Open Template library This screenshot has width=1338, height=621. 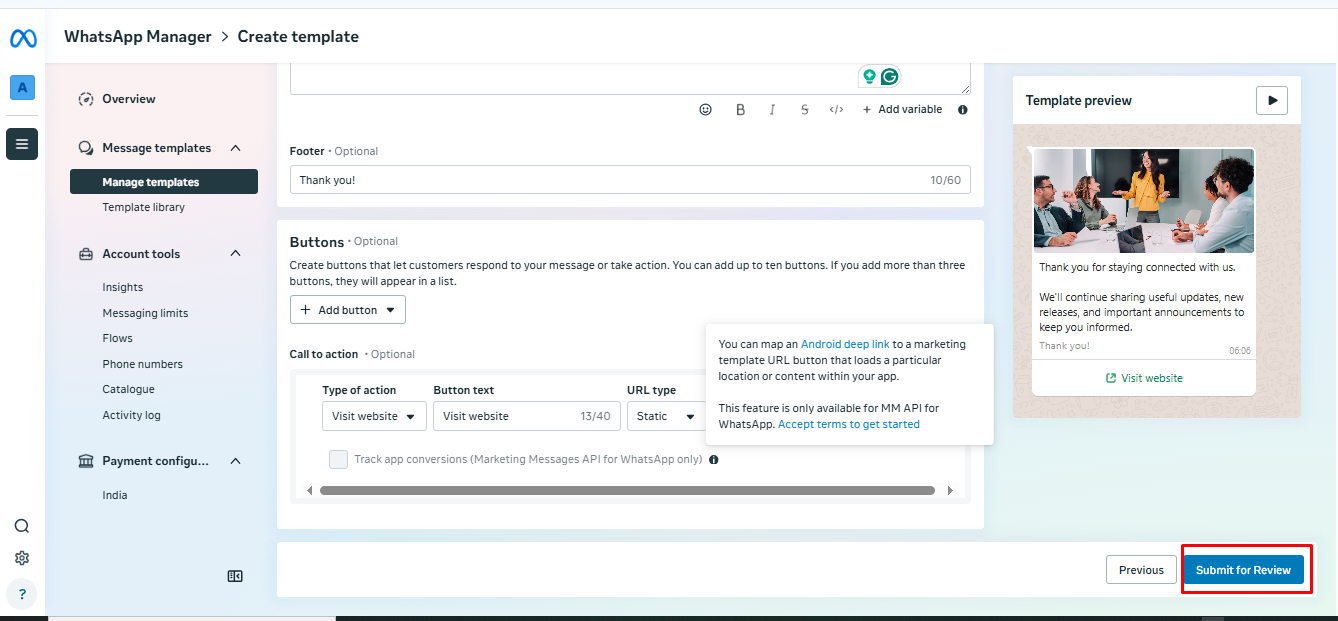144,207
